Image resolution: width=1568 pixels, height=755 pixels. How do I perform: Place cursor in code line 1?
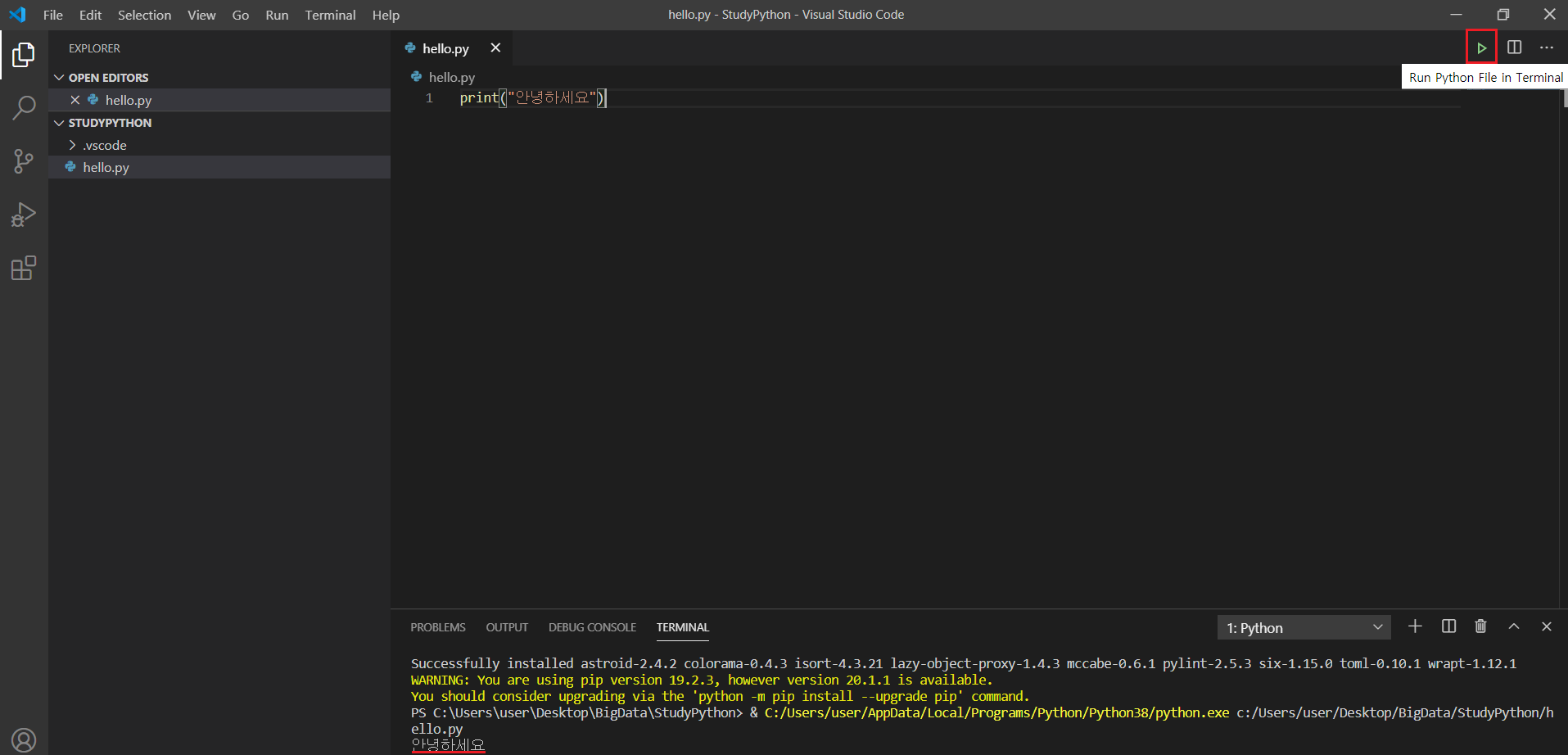point(532,98)
